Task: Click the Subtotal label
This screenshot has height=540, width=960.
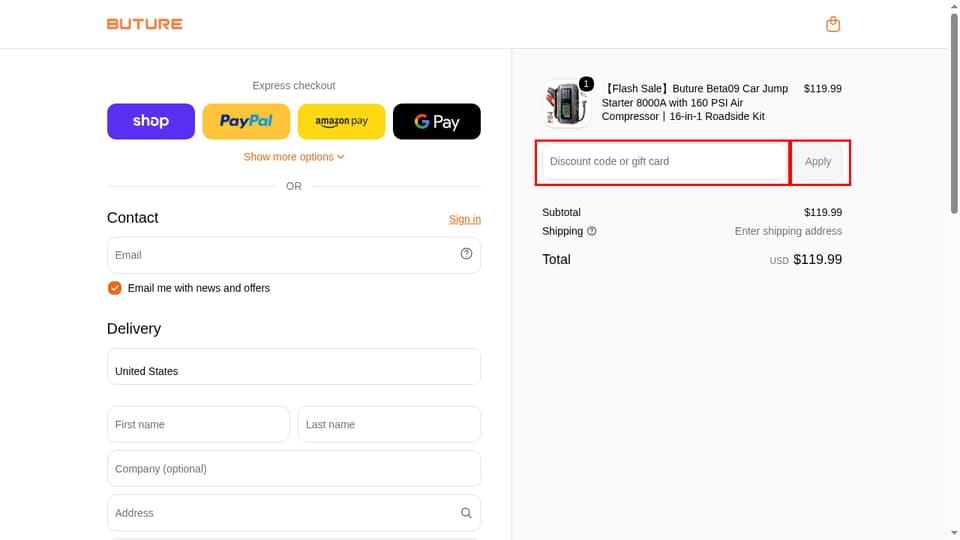Action: (x=561, y=212)
